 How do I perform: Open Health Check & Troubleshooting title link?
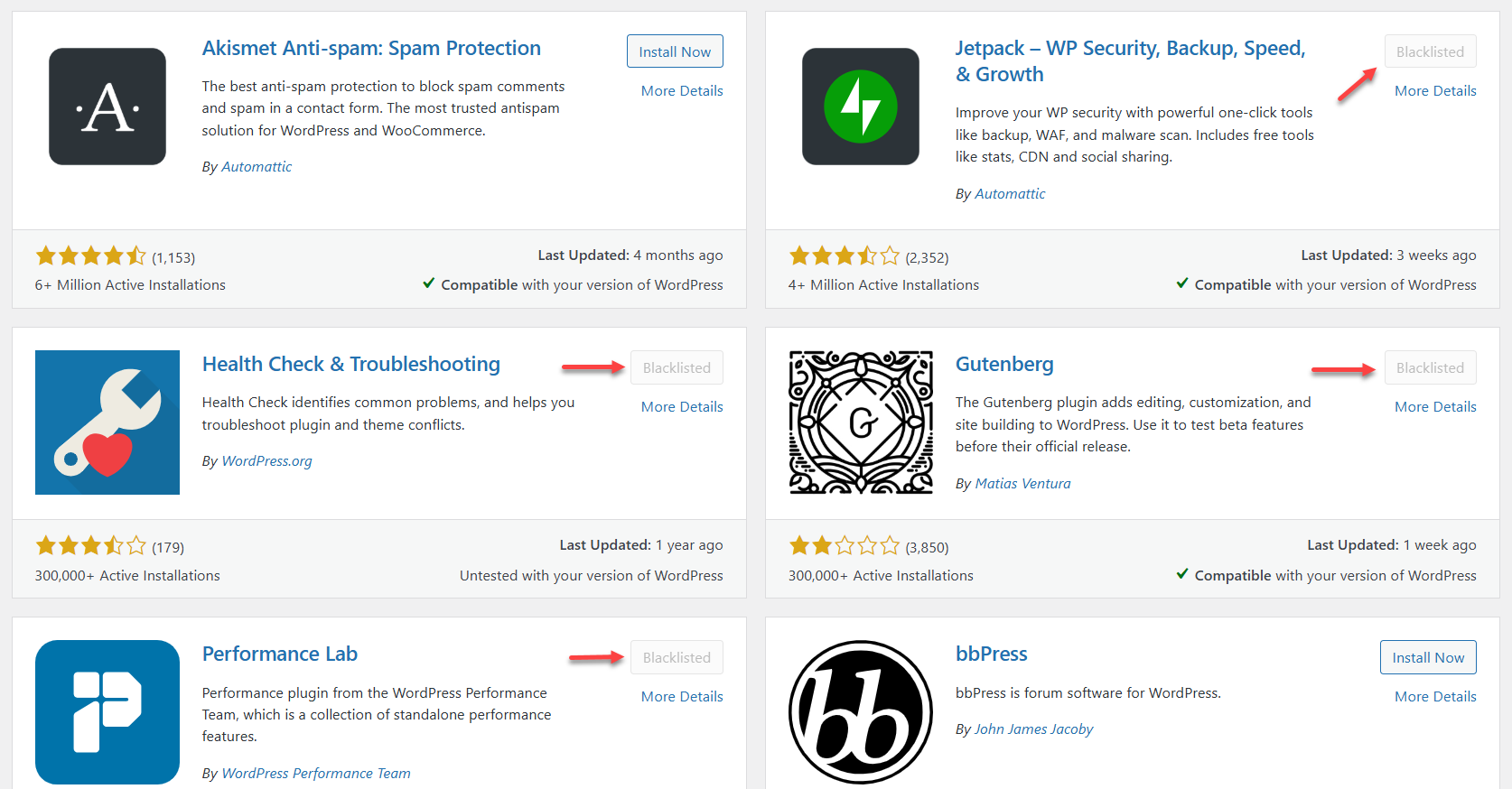[x=351, y=364]
